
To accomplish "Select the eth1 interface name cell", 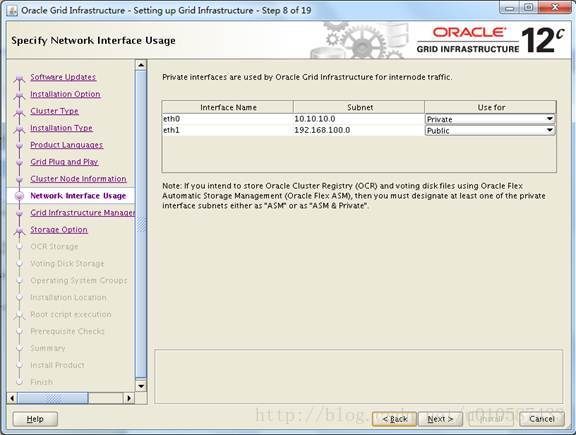I will click(228, 130).
